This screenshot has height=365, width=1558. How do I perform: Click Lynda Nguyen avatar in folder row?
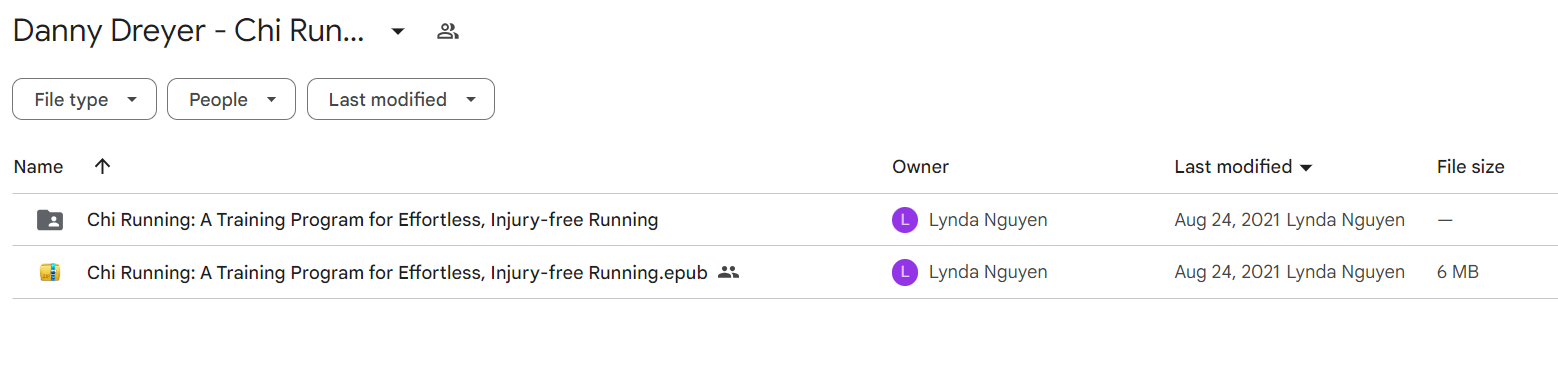(x=904, y=220)
